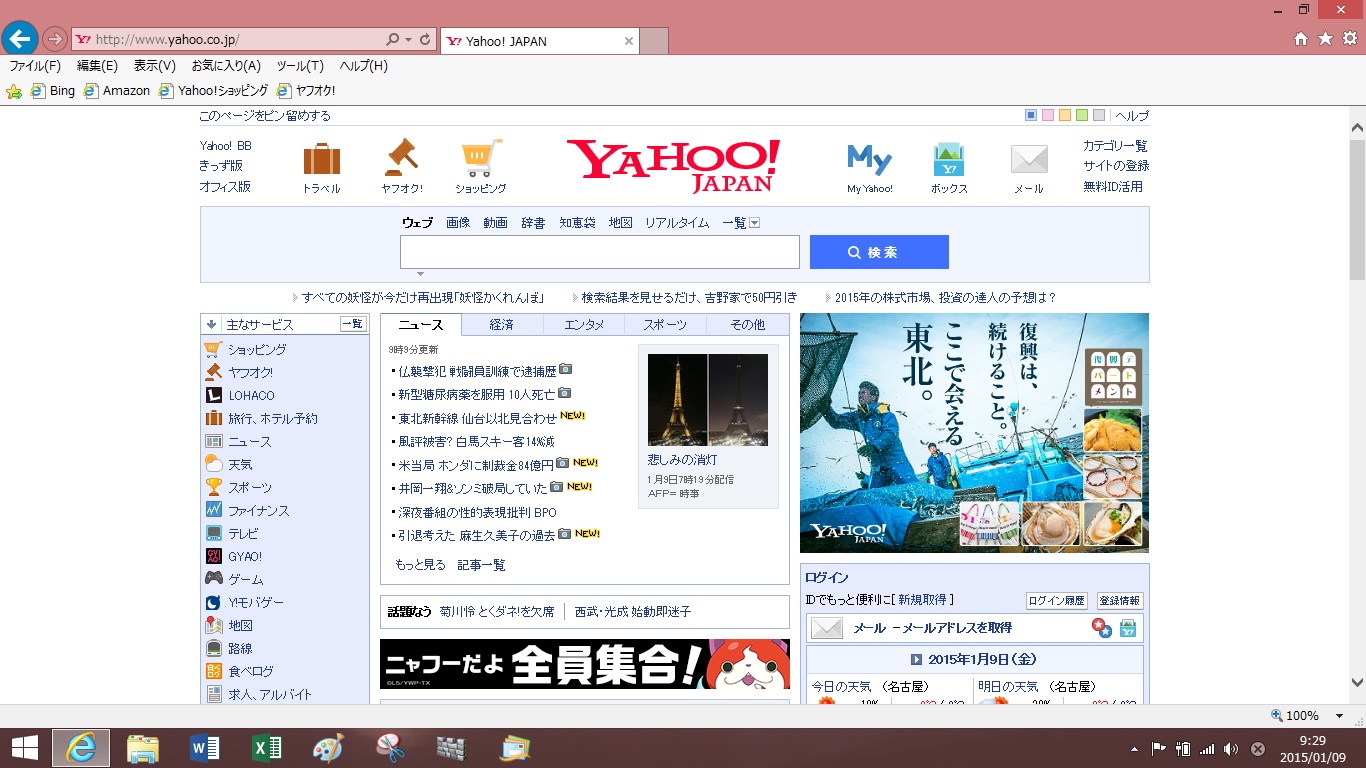Open the トラベル suitcase icon
Screen dimensions: 1366x768
321,159
